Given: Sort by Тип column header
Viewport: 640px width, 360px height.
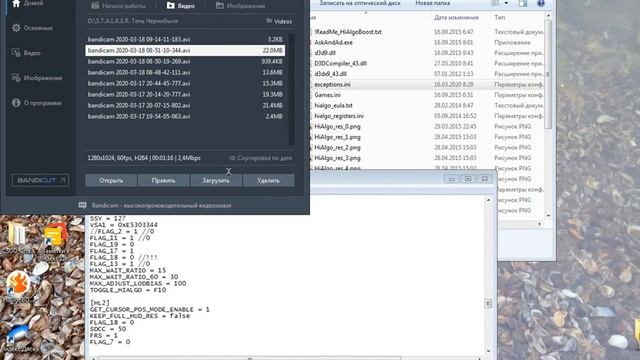Looking at the screenshot, I should tap(500, 18).
